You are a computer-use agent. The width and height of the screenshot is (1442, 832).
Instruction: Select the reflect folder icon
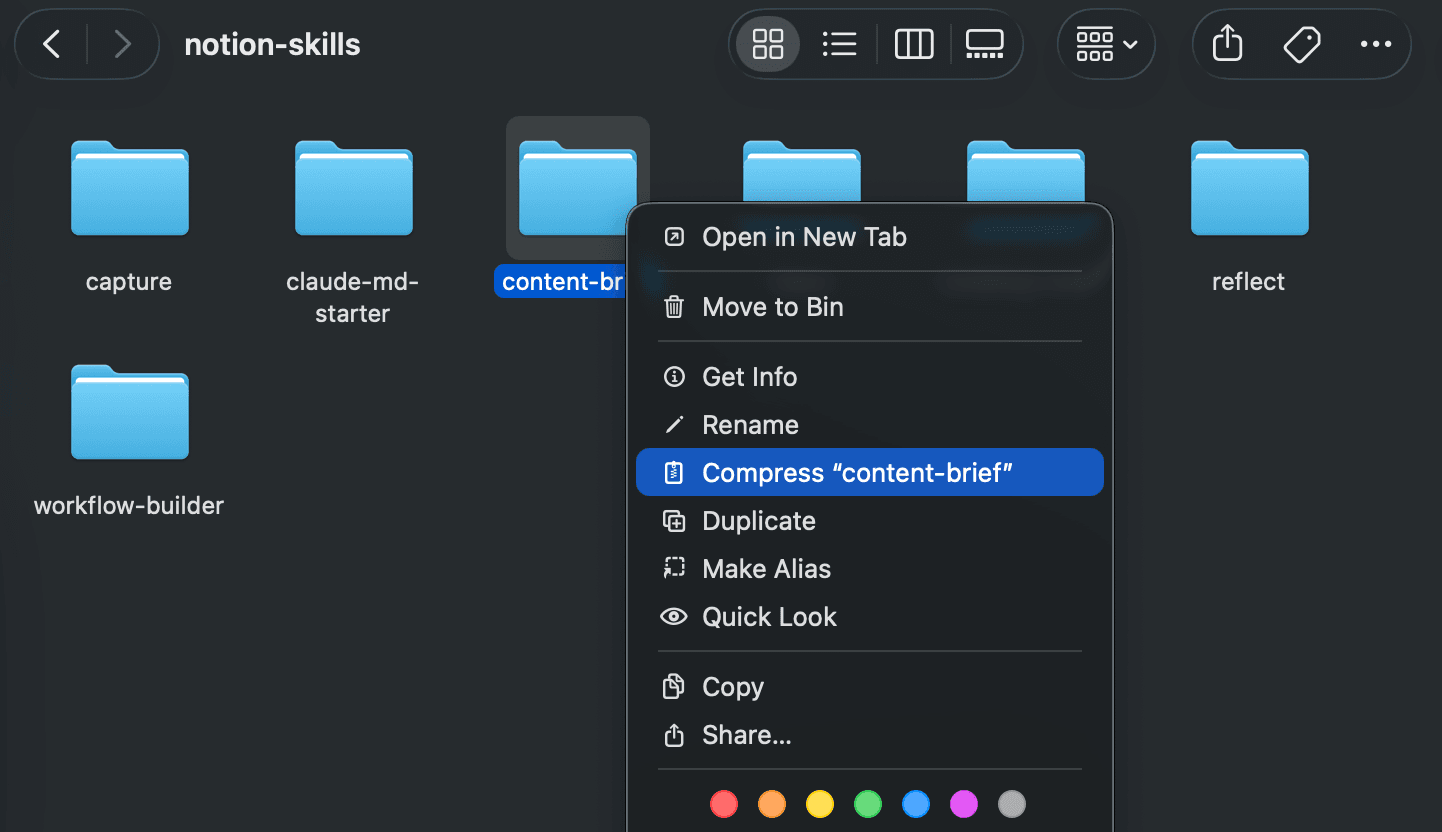coord(1250,188)
